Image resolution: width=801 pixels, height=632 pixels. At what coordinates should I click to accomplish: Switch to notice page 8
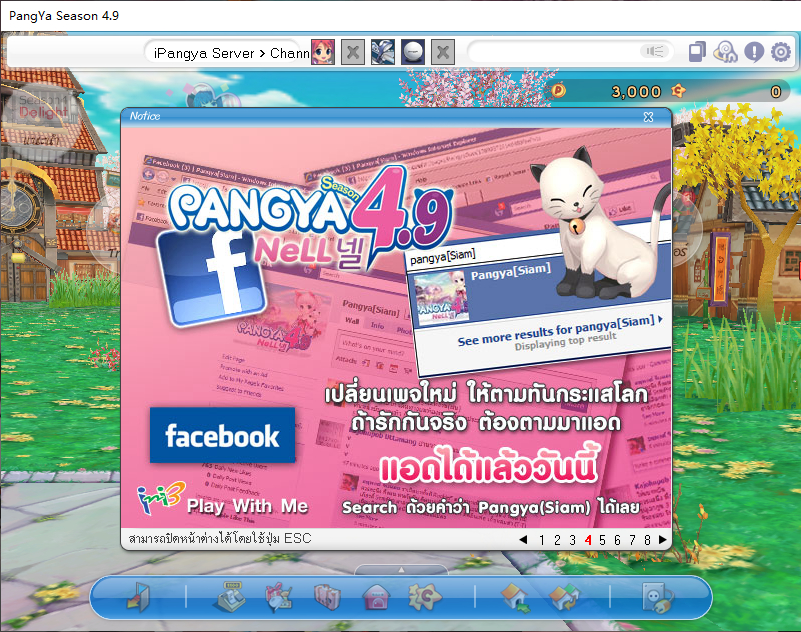pyautogui.click(x=647, y=540)
